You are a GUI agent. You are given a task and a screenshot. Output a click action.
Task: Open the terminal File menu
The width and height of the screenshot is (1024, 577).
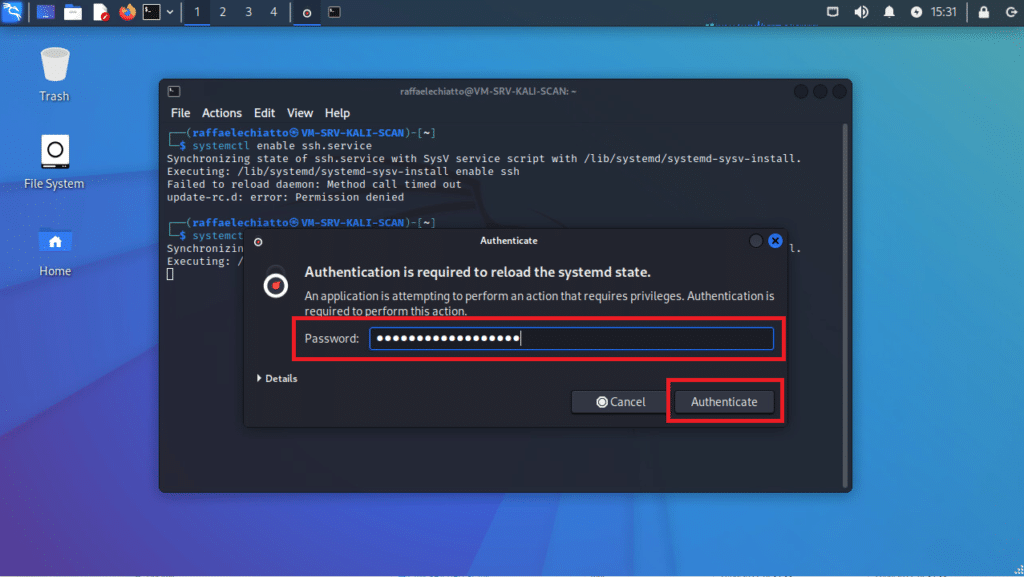(180, 113)
